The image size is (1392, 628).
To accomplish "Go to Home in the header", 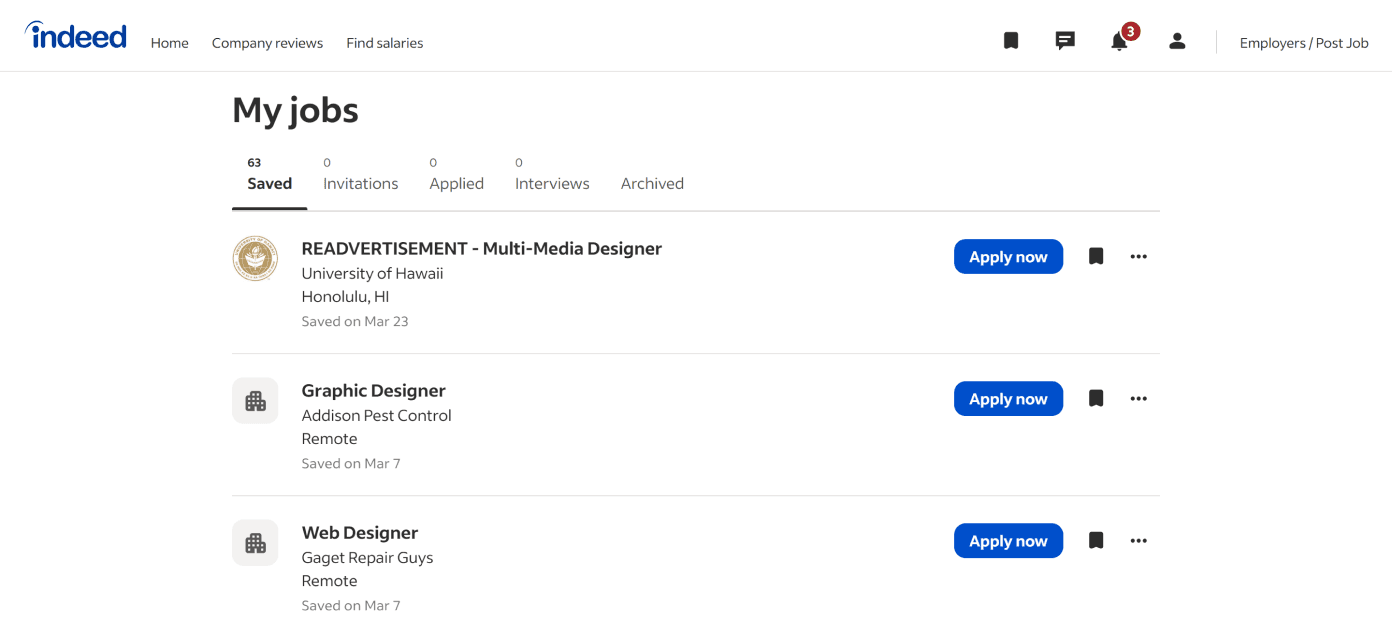I will coord(170,43).
